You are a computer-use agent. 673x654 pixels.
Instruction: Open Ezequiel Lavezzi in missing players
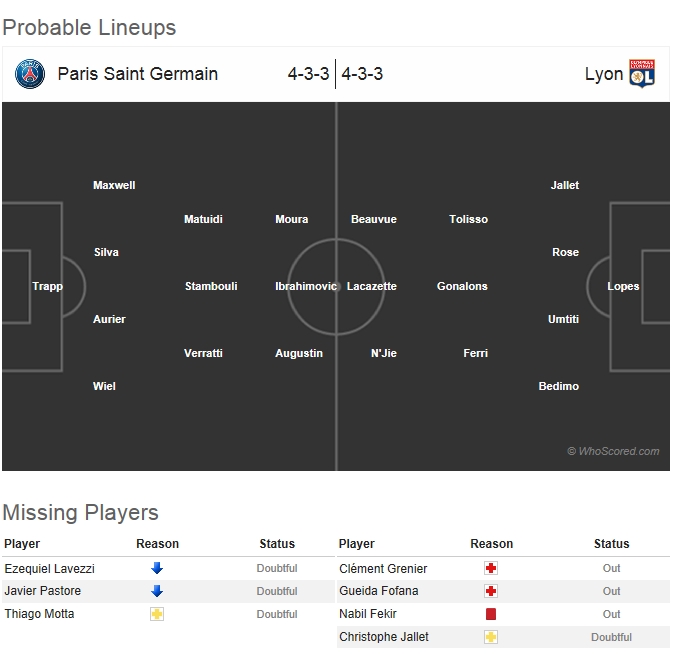click(50, 568)
